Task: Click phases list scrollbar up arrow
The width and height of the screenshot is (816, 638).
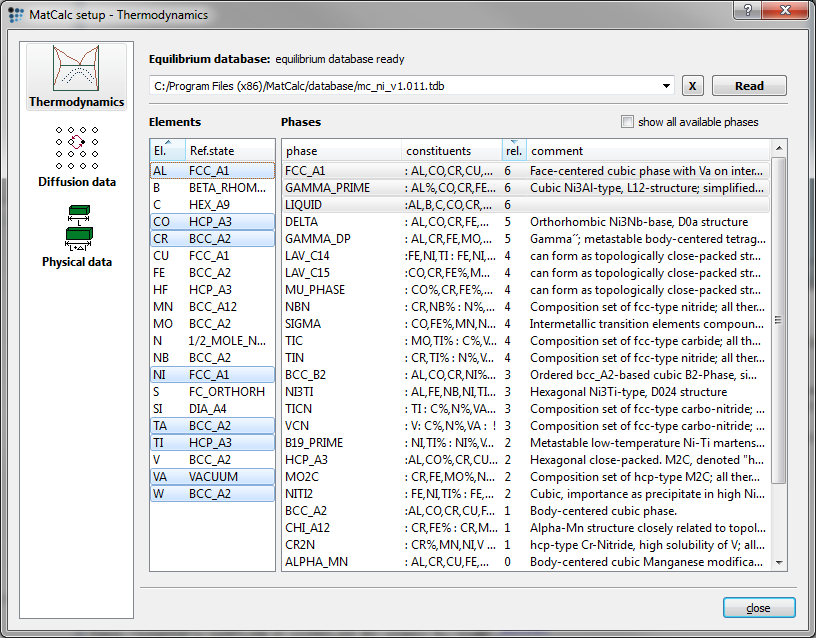Action: (x=779, y=148)
